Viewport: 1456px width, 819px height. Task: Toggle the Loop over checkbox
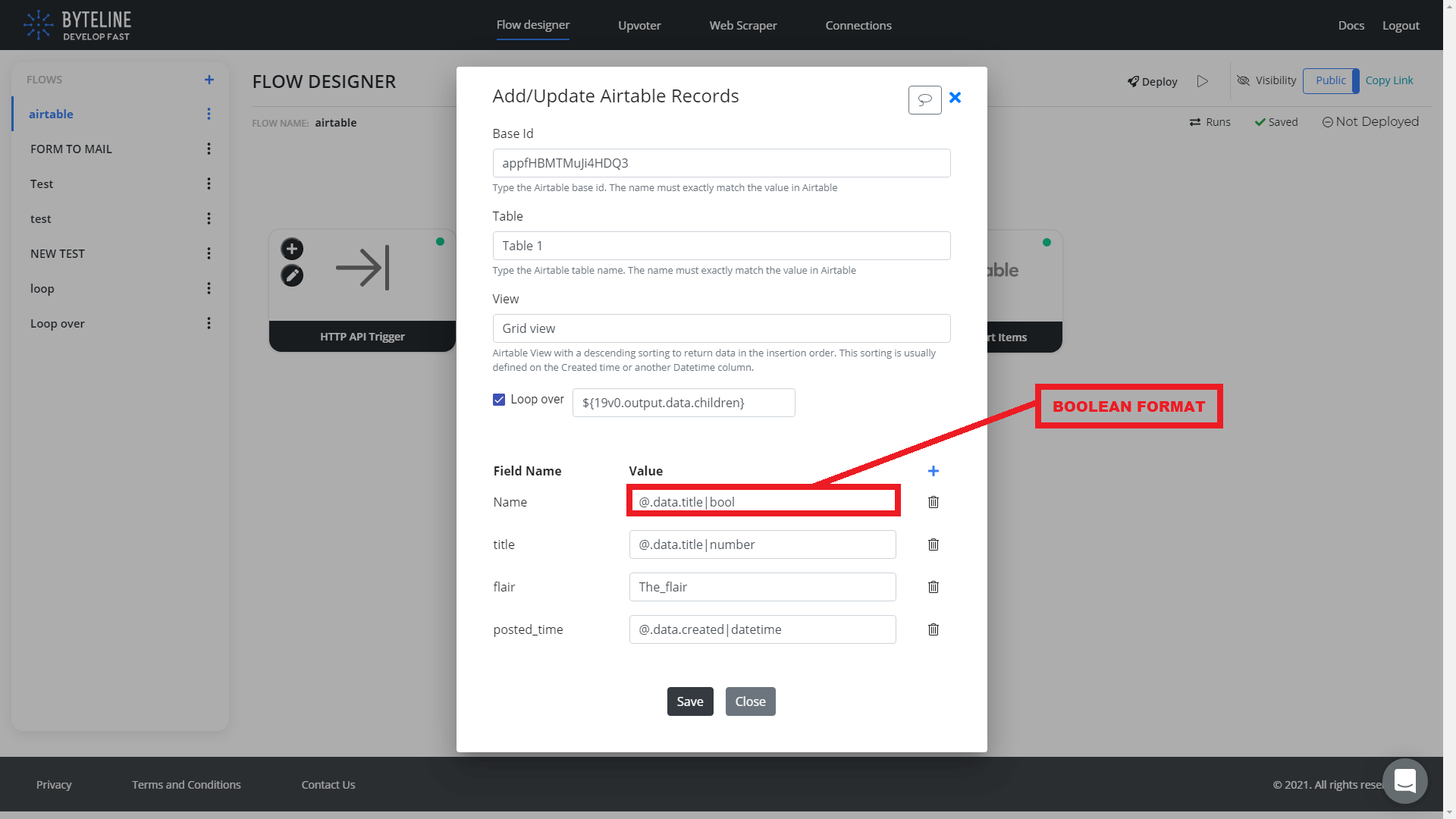tap(499, 400)
